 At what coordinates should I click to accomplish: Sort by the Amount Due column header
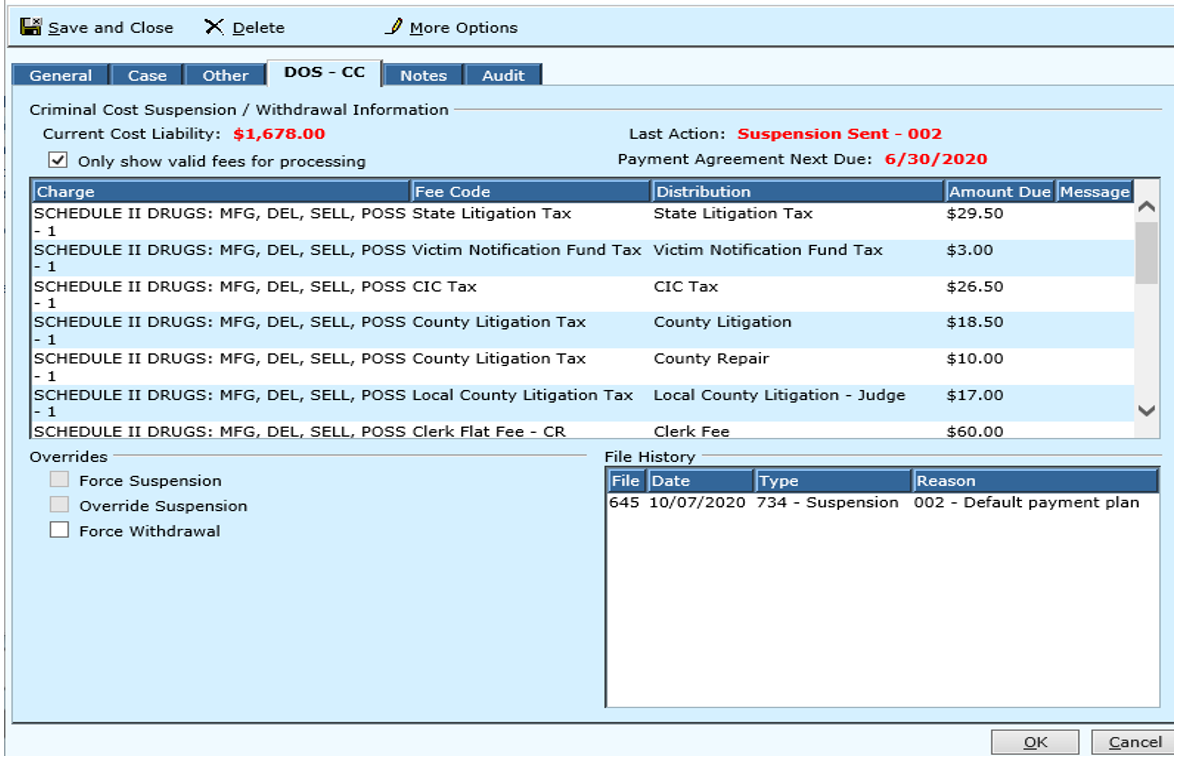[1000, 192]
